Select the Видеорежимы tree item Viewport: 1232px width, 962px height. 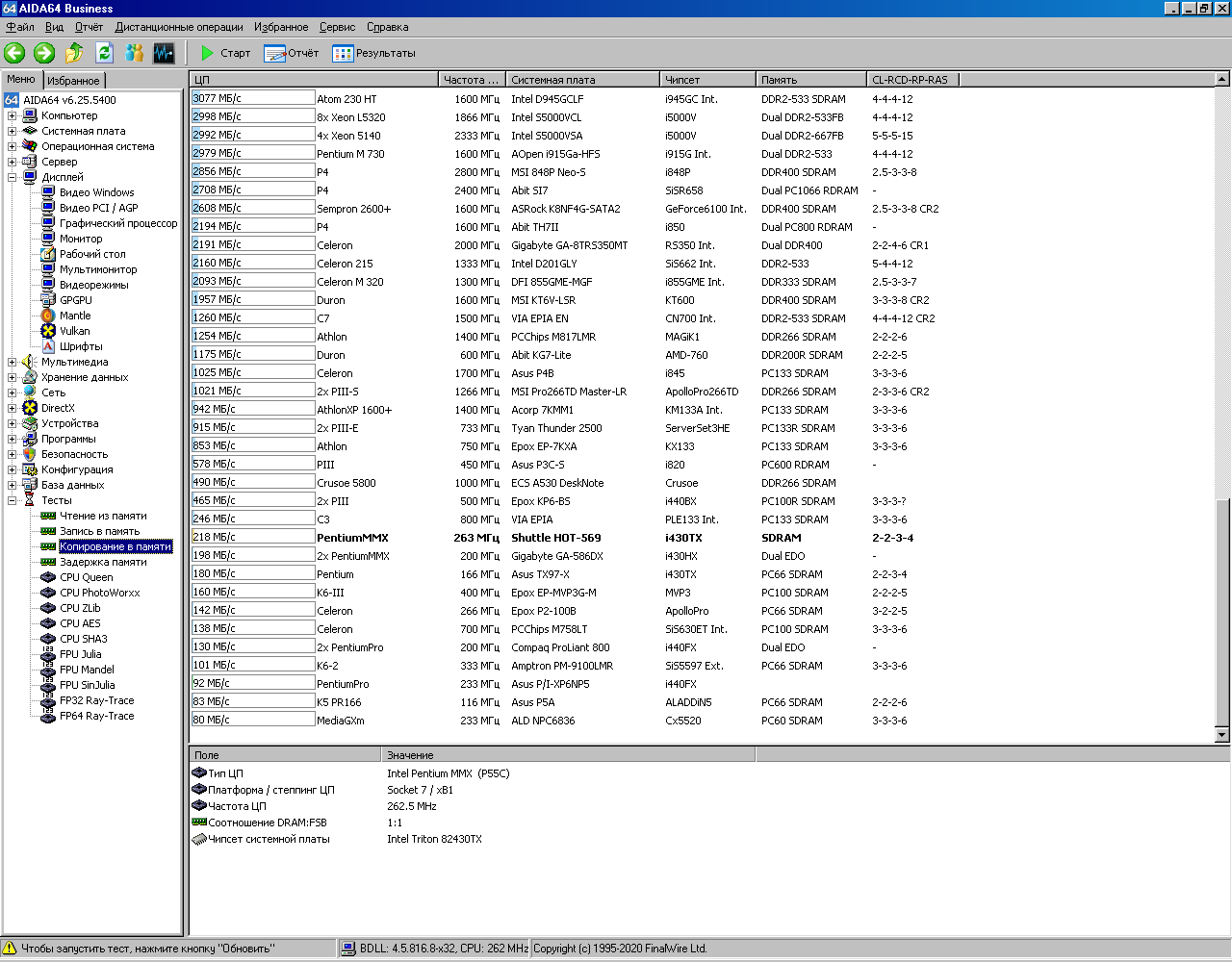point(93,285)
